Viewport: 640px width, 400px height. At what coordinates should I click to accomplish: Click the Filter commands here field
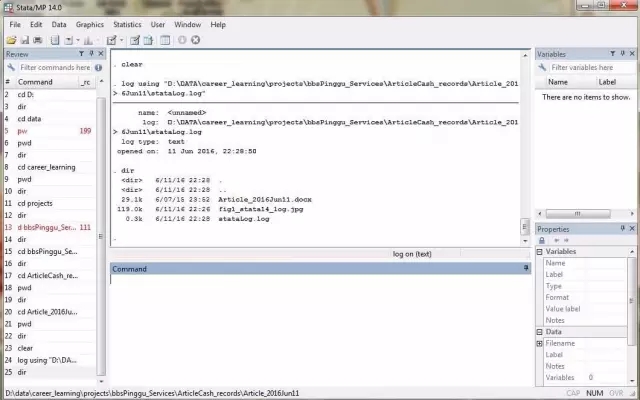tap(55, 67)
